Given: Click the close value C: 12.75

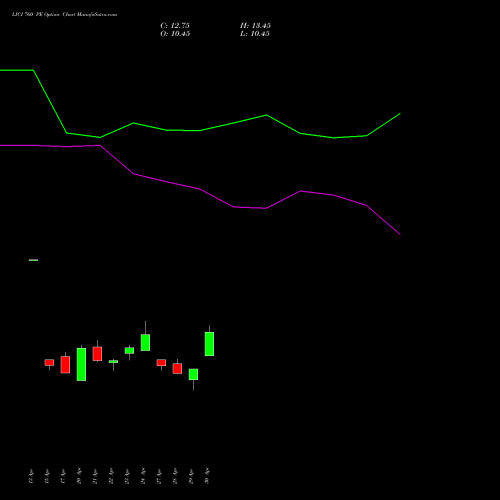Looking at the screenshot, I should (x=175, y=26).
